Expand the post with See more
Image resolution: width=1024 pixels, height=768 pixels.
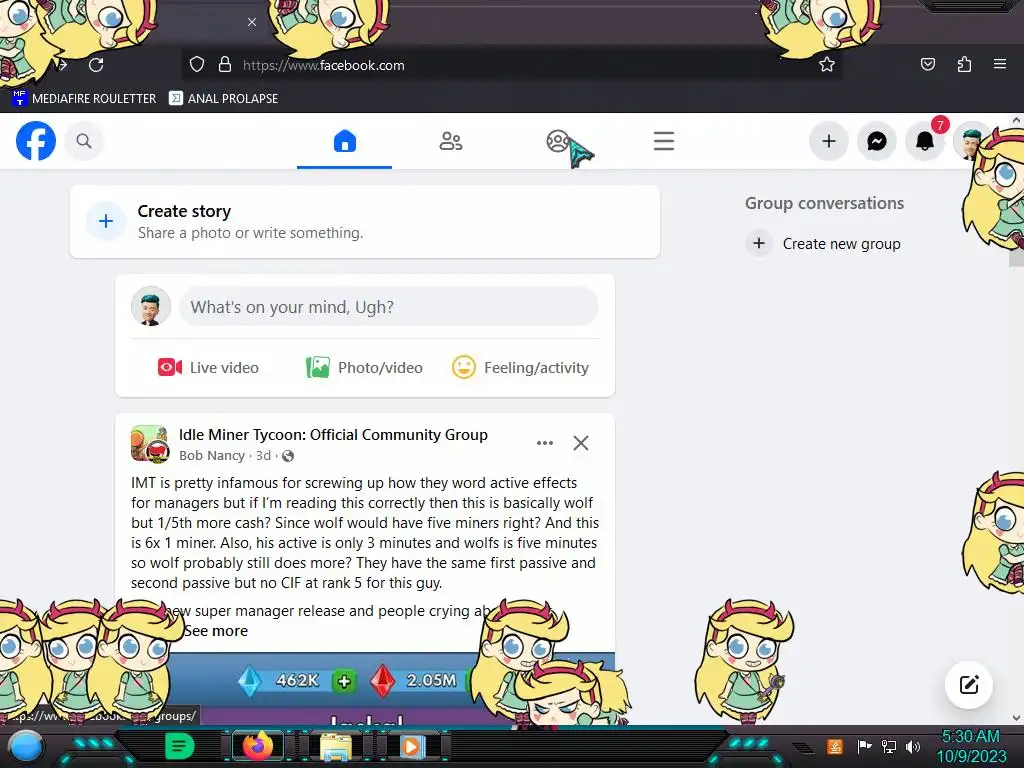[x=216, y=631]
